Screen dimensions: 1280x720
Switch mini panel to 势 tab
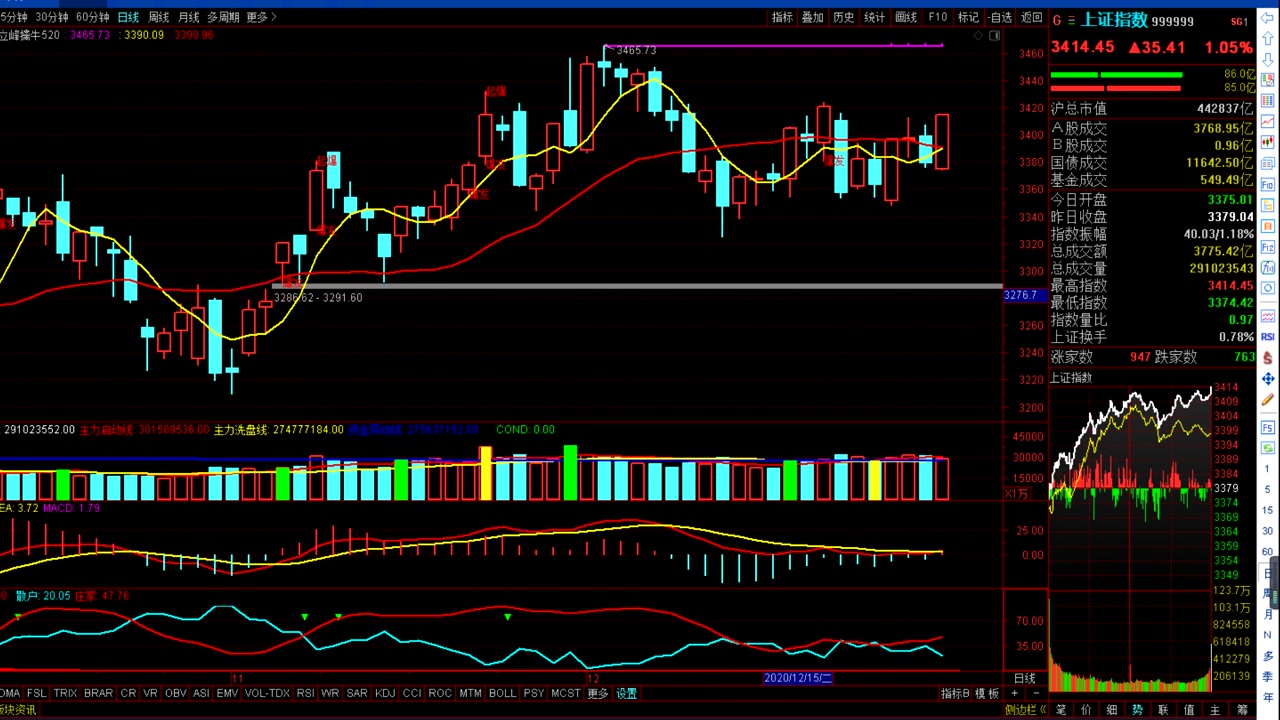(1138, 709)
